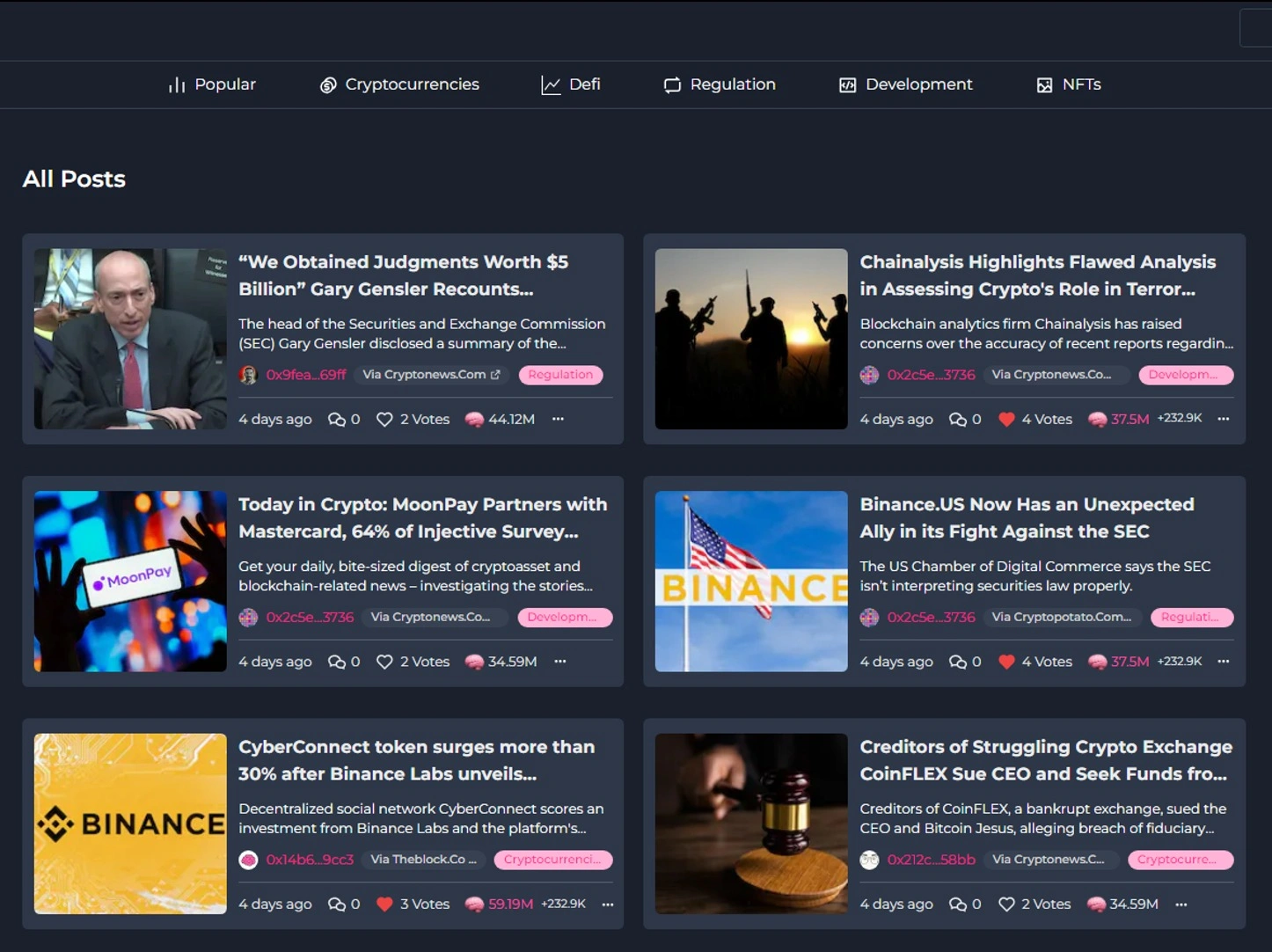This screenshot has width=1272, height=952.
Task: Click the Regulation tag on Gensler post
Action: [x=560, y=375]
